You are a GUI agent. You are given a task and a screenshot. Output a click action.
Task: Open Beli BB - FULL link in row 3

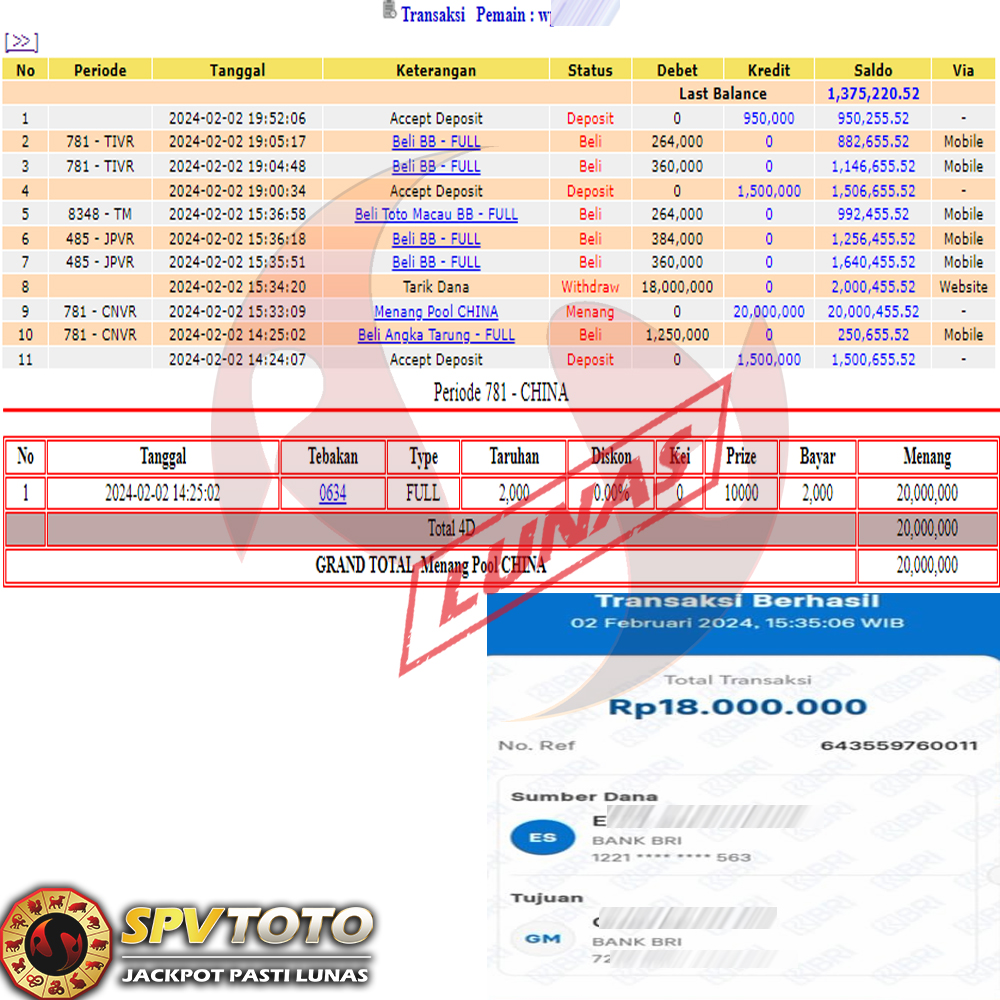pos(436,166)
